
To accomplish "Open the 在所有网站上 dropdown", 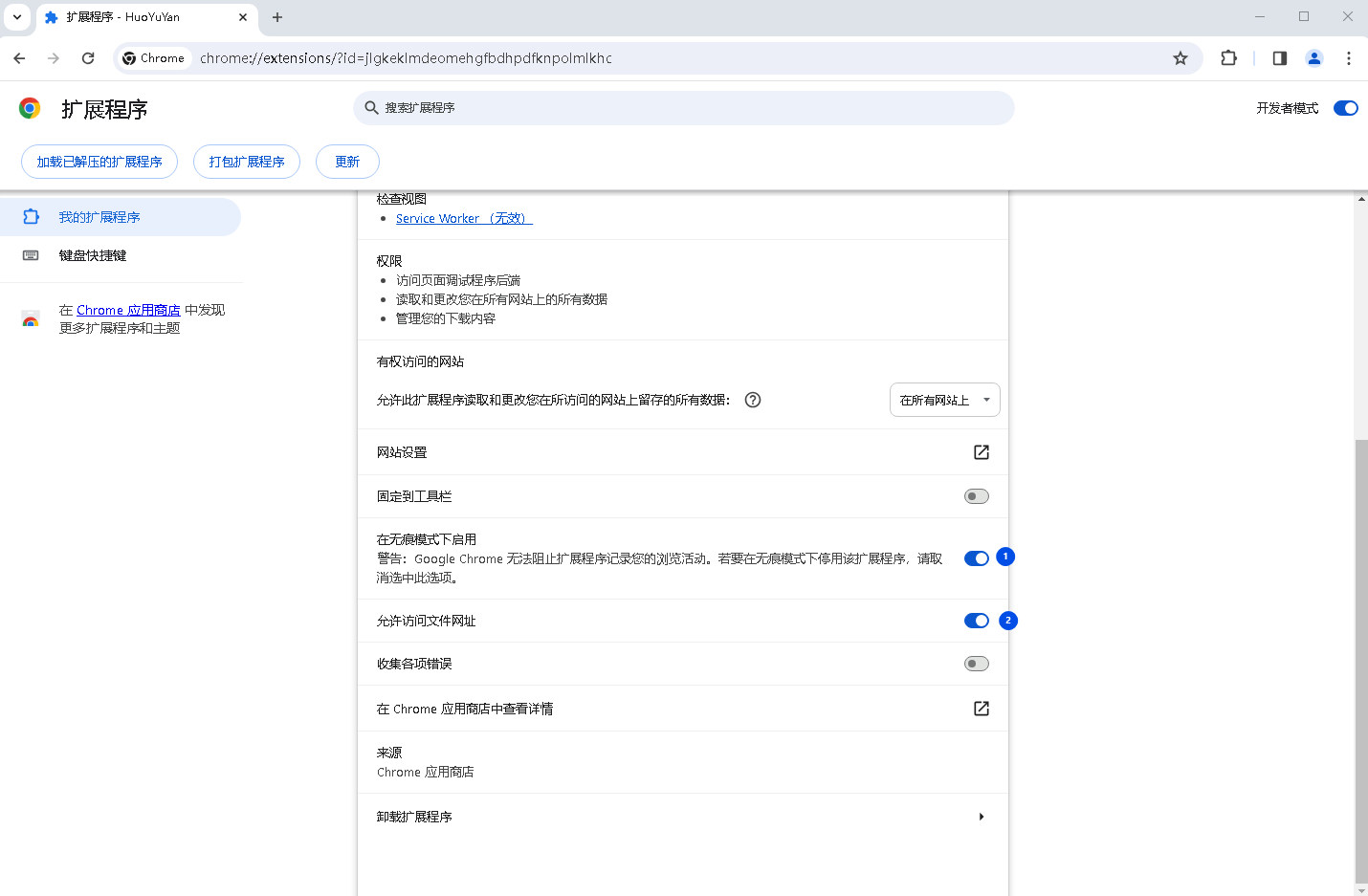I will coord(945,400).
